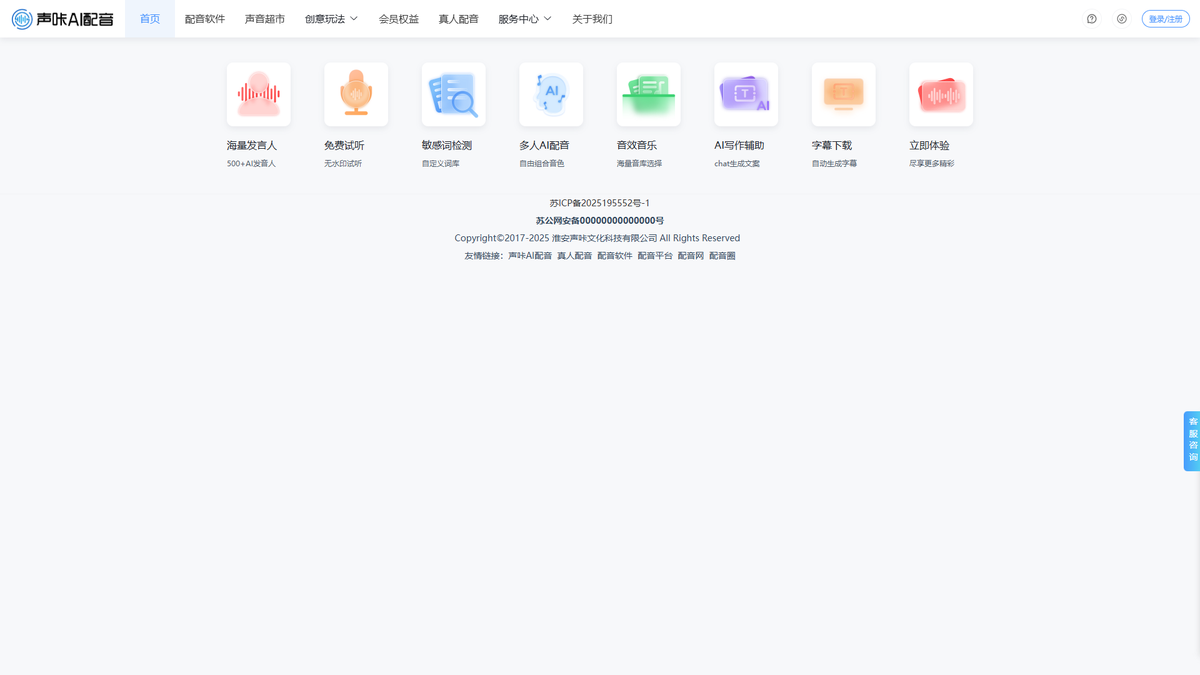Open the 字幕下载 orange screen icon
This screenshot has width=1200, height=675.
point(844,95)
